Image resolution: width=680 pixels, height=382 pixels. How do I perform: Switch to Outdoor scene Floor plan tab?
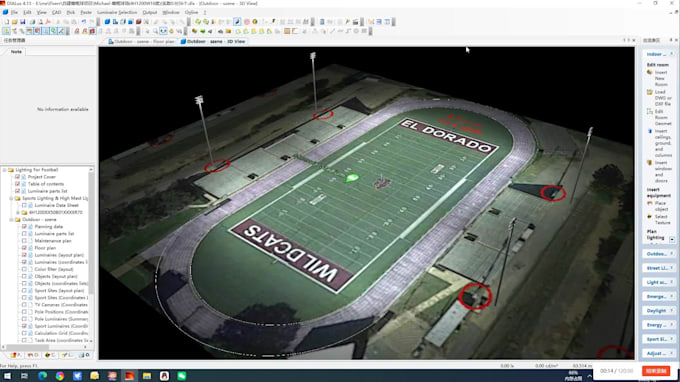[141, 42]
